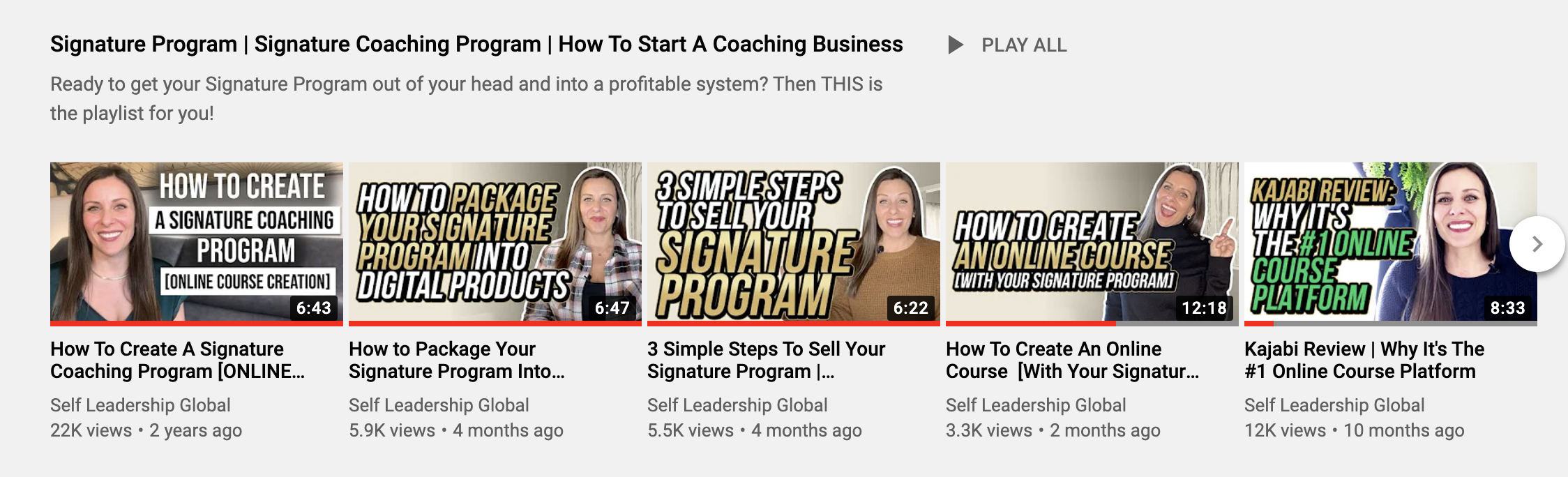Viewport: 1568px width, 477px height.
Task: Click the next arrow carousel chevron
Action: 1537,244
